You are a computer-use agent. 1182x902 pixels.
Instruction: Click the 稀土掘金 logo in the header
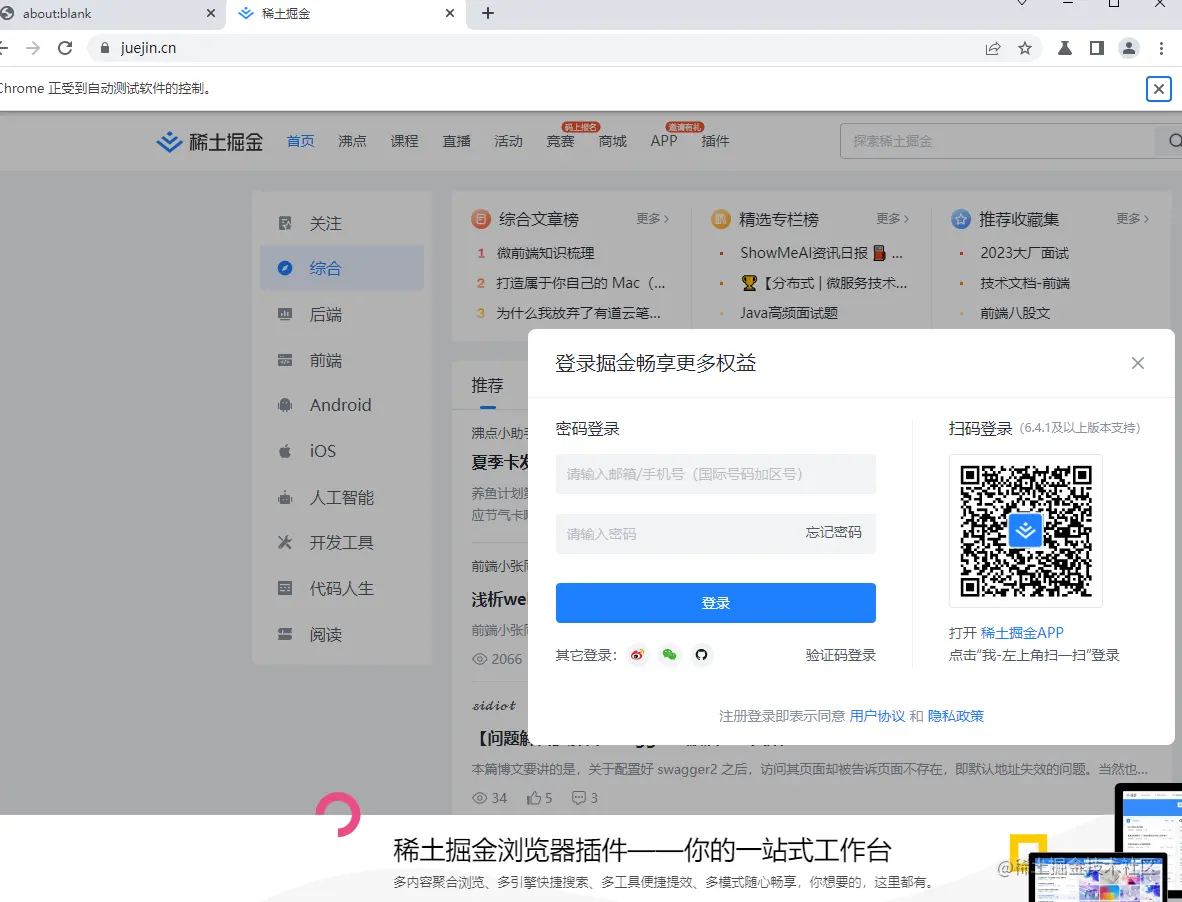coord(210,142)
